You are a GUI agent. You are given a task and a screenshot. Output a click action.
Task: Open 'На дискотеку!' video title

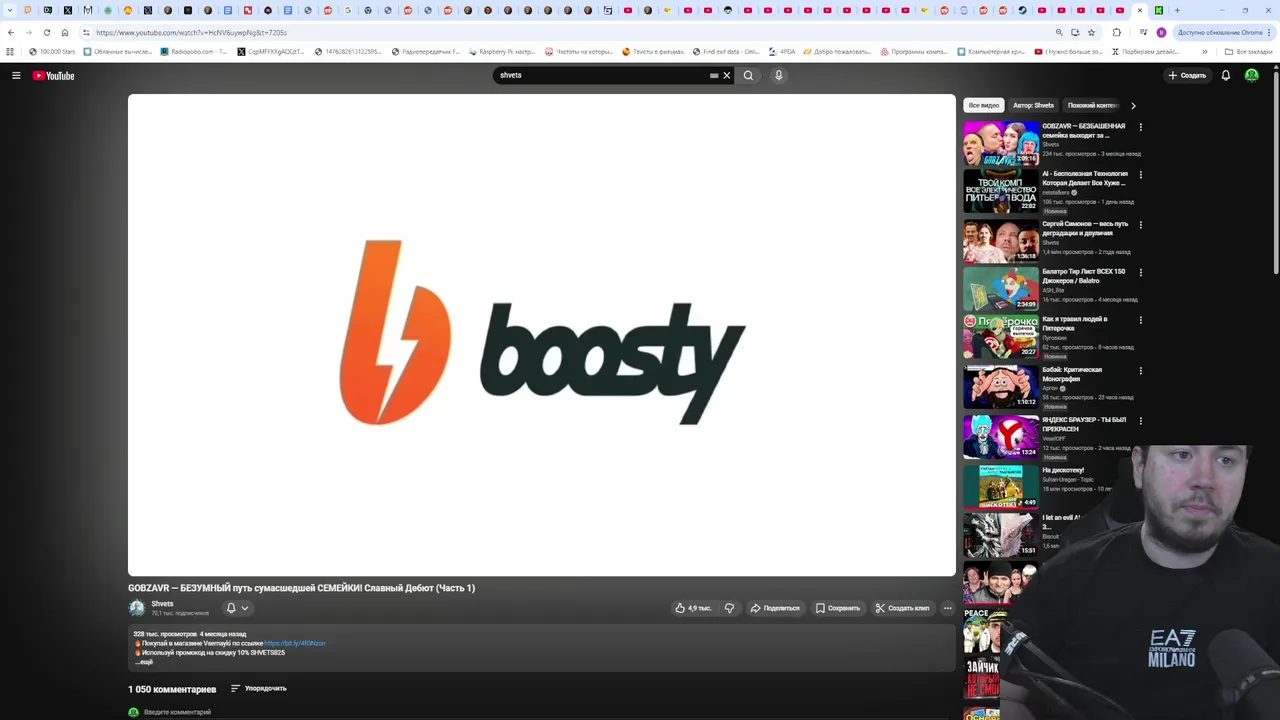click(x=1063, y=470)
